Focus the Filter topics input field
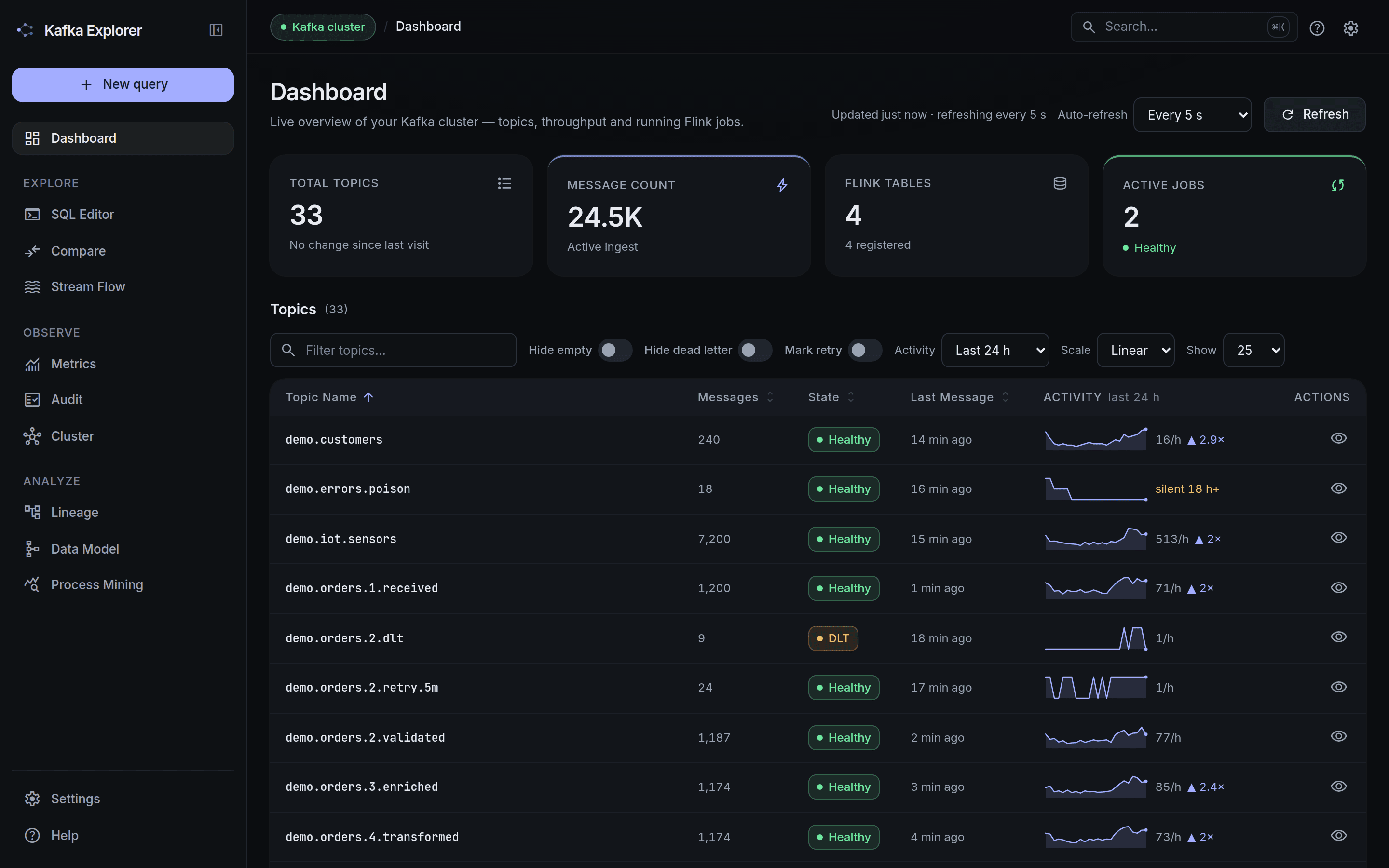This screenshot has height=868, width=1389. point(393,350)
